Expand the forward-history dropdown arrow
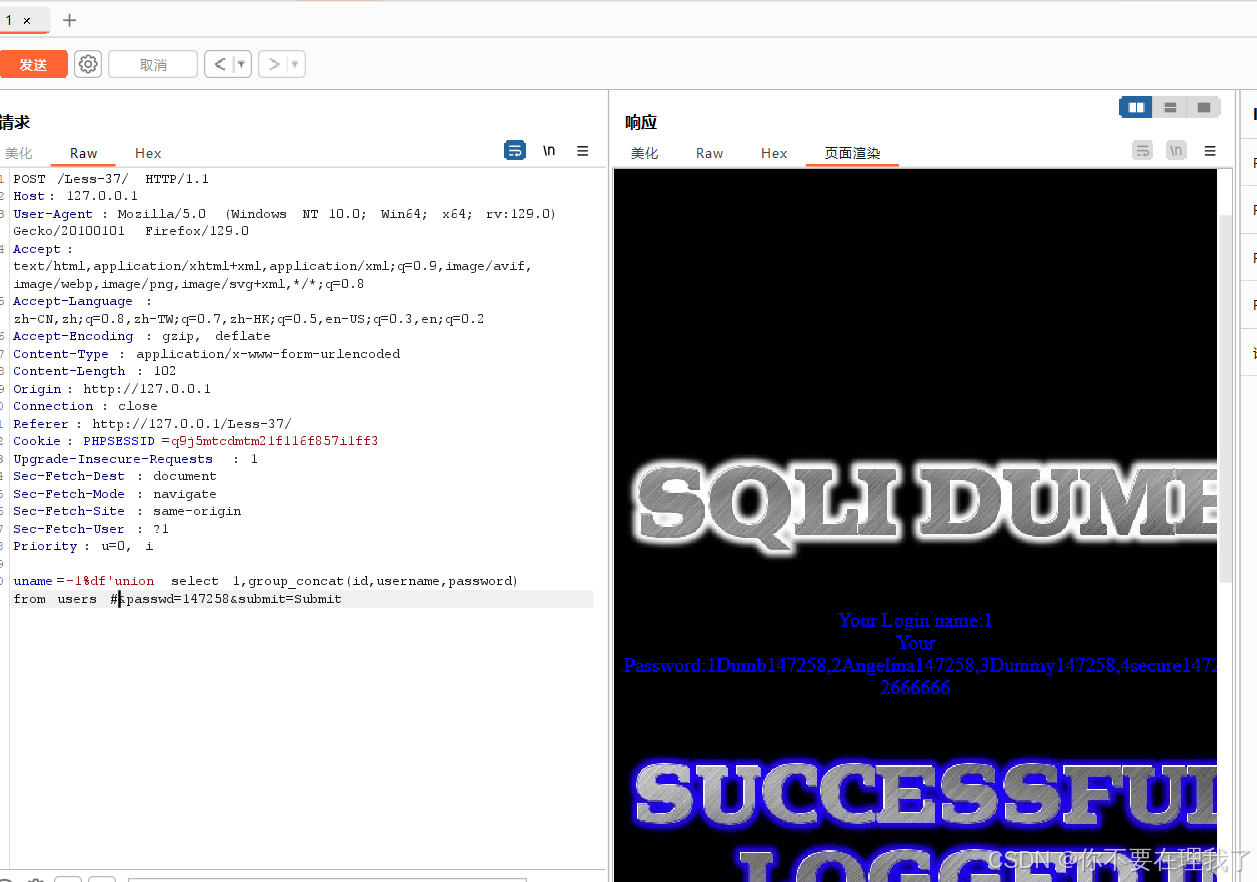The width and height of the screenshot is (1257, 882). [295, 64]
